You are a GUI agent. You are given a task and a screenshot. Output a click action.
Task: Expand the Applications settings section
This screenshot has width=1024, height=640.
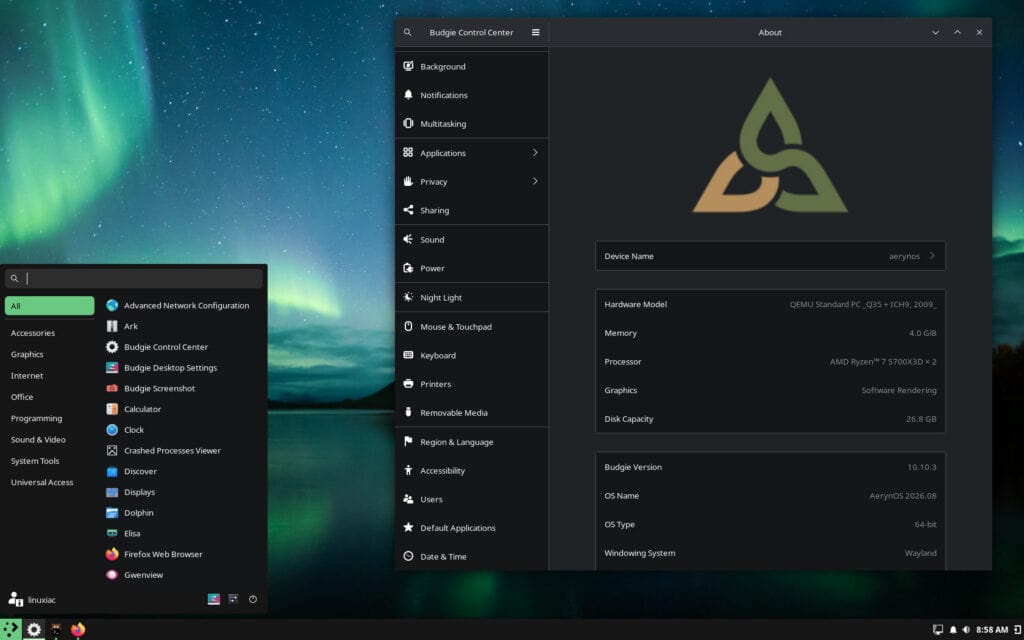472,153
